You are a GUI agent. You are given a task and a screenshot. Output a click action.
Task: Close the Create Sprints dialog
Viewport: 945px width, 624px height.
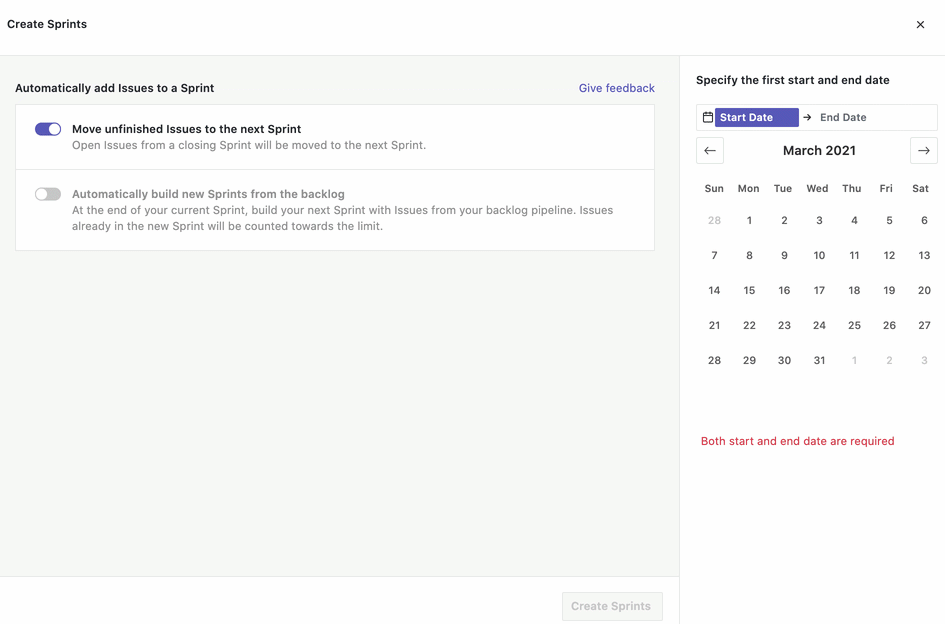point(920,25)
